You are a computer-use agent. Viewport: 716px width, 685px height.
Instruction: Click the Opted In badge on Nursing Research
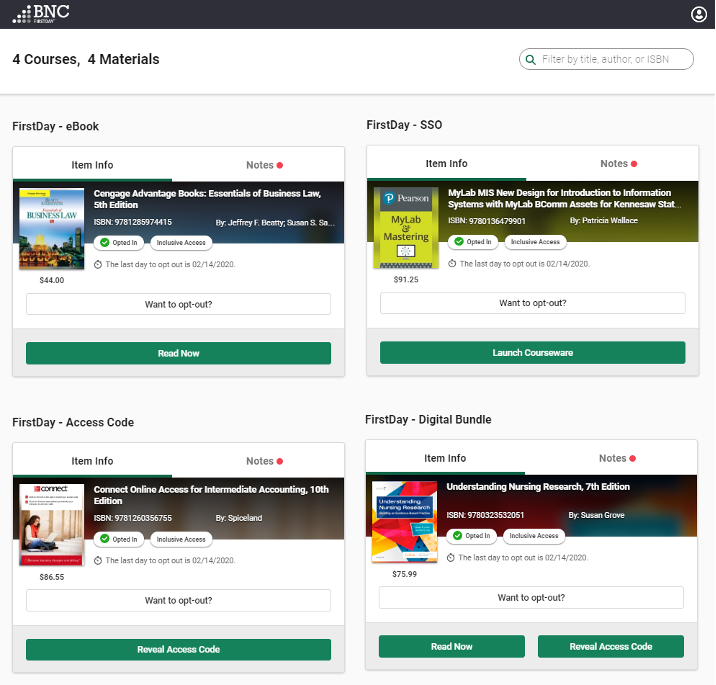[x=472, y=536]
